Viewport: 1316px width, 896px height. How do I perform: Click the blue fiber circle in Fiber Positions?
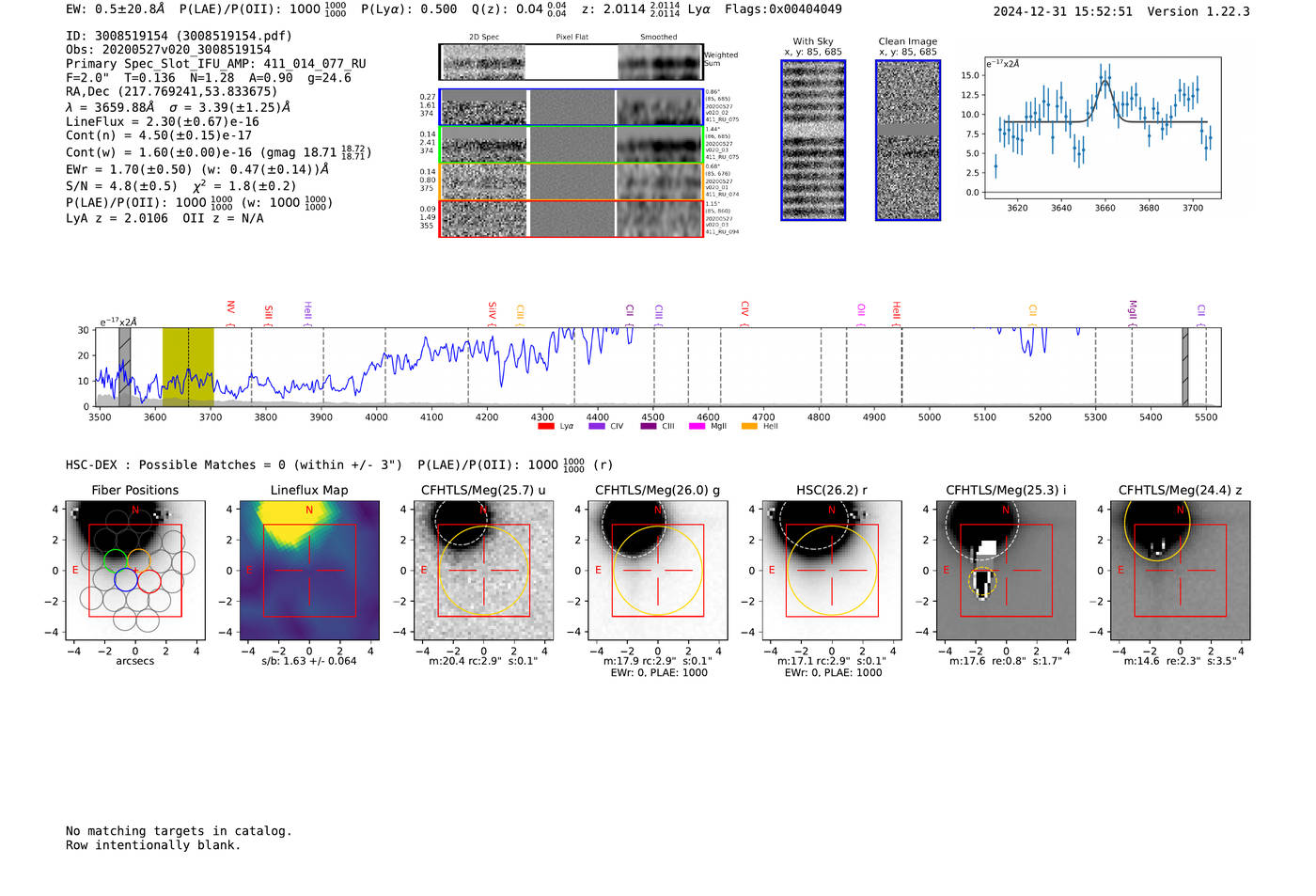126,579
